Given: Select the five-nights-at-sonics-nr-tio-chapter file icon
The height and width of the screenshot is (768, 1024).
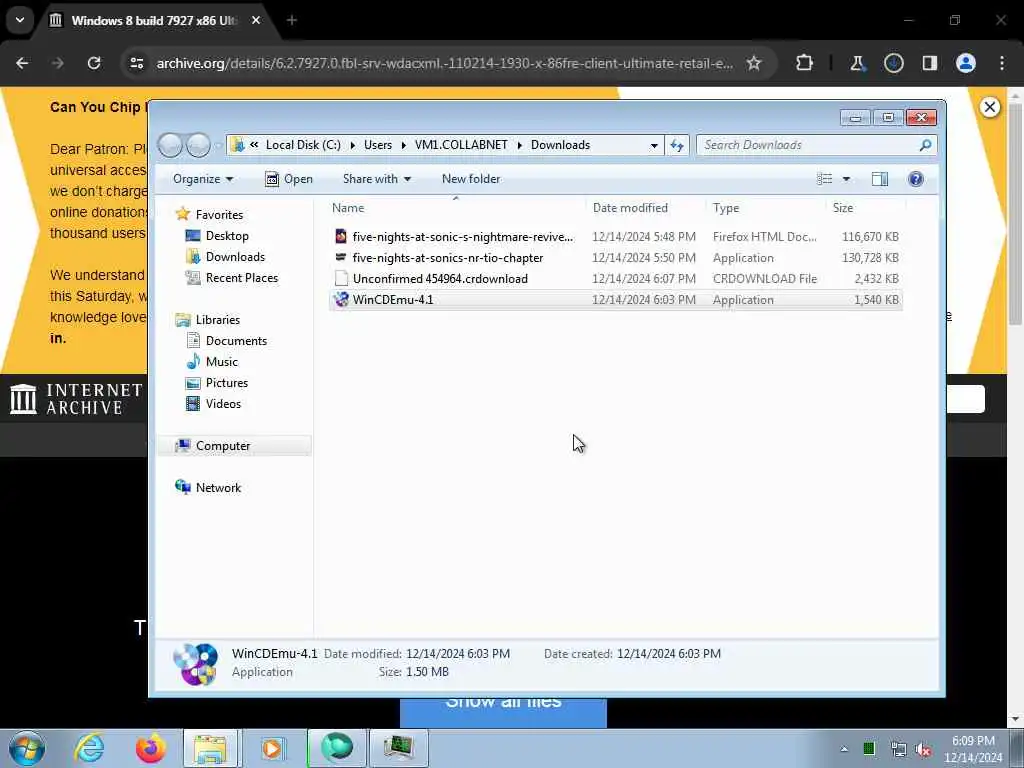Looking at the screenshot, I should coord(341,257).
